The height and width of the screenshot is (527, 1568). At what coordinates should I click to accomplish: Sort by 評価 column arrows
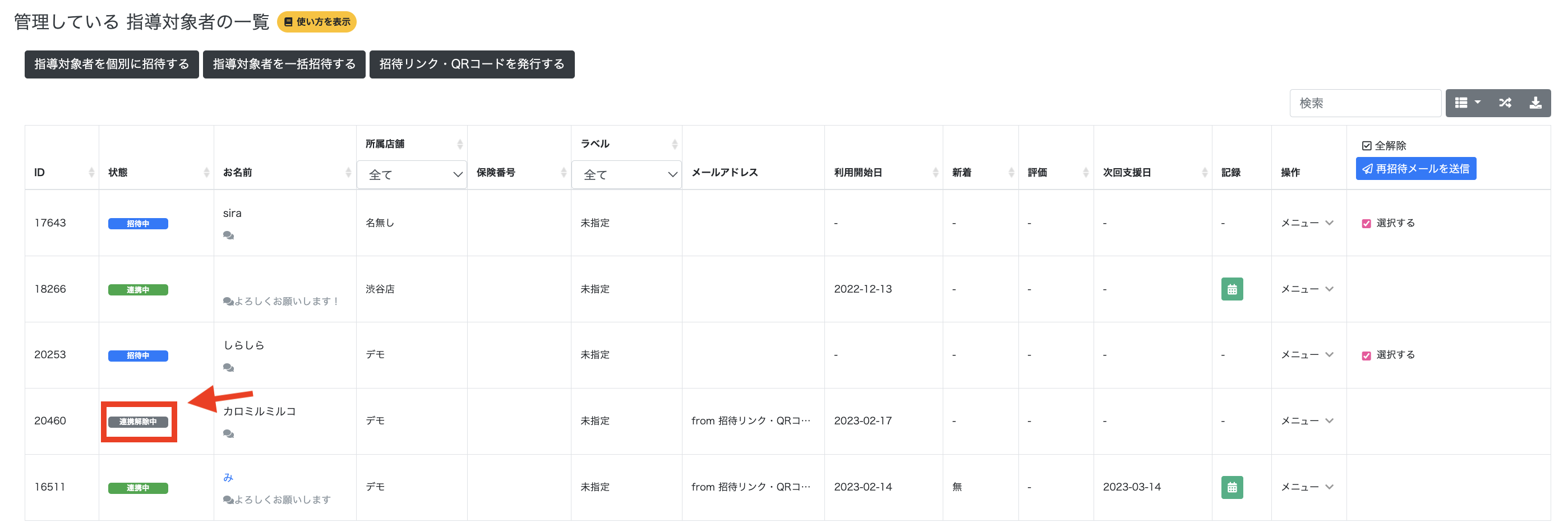coord(1086,172)
